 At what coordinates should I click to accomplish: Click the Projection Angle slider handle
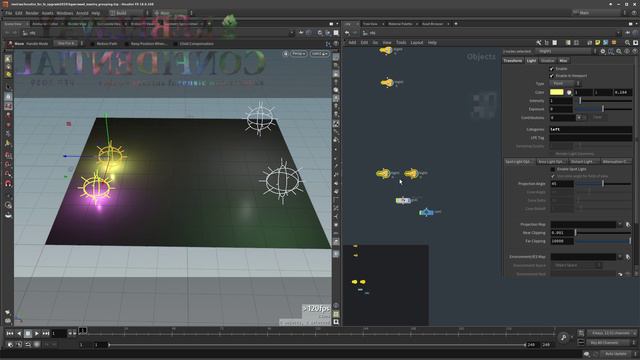tap(603, 184)
